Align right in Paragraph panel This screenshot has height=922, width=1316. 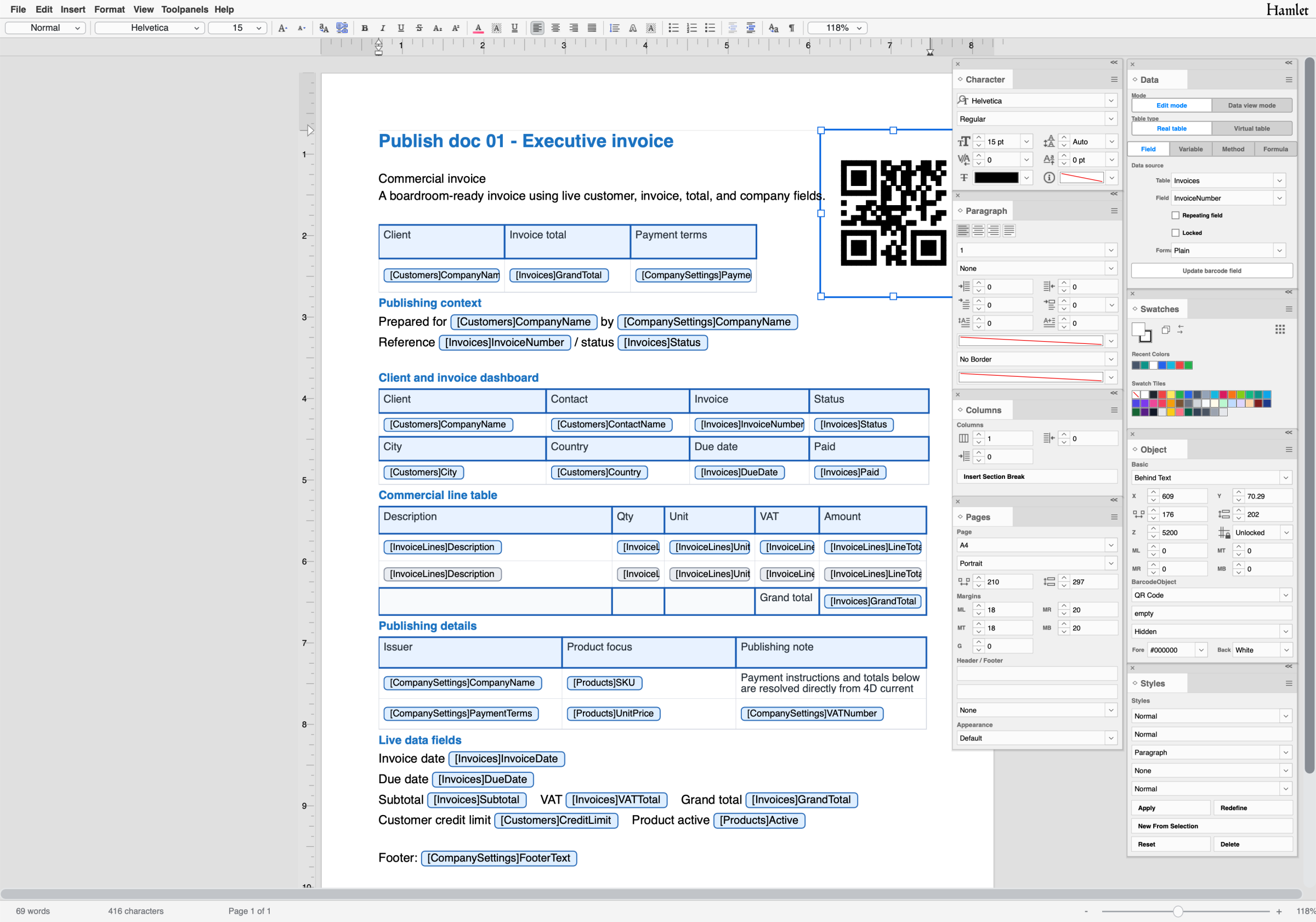tap(994, 230)
